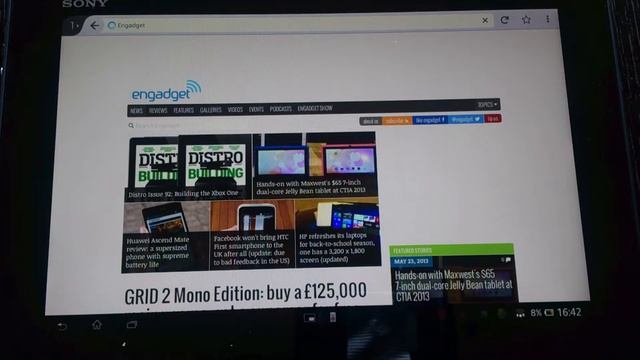Expand the Topics dropdown

coord(488,105)
